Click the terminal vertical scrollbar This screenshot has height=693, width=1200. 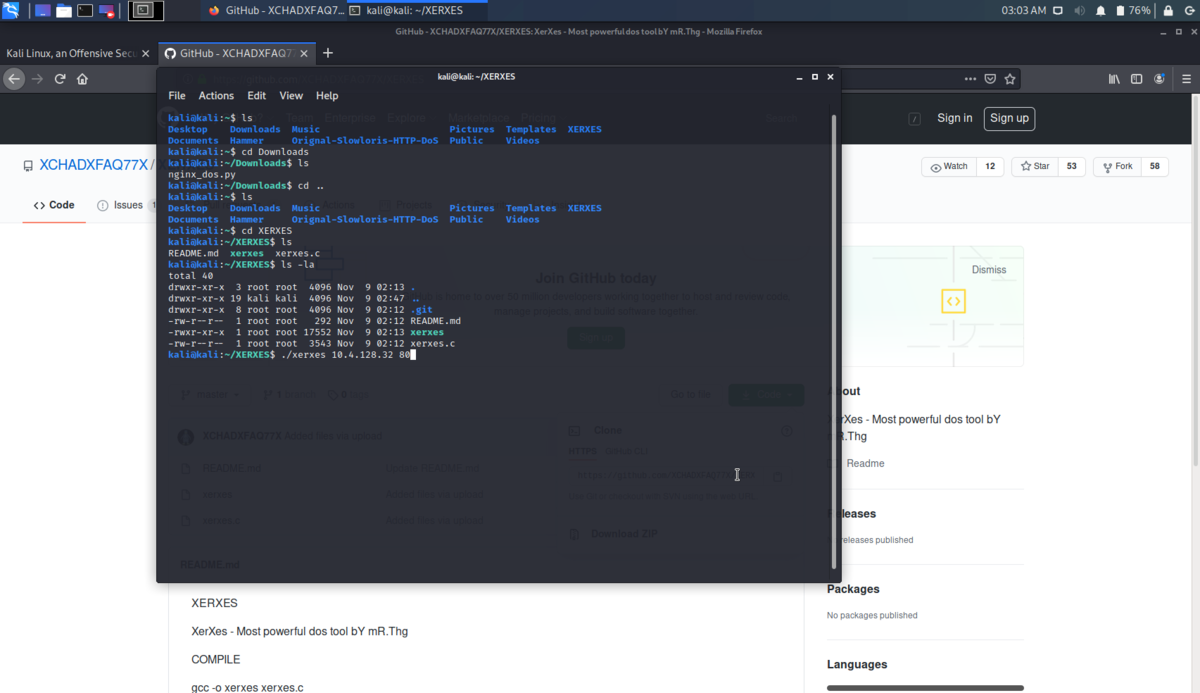coord(836,340)
